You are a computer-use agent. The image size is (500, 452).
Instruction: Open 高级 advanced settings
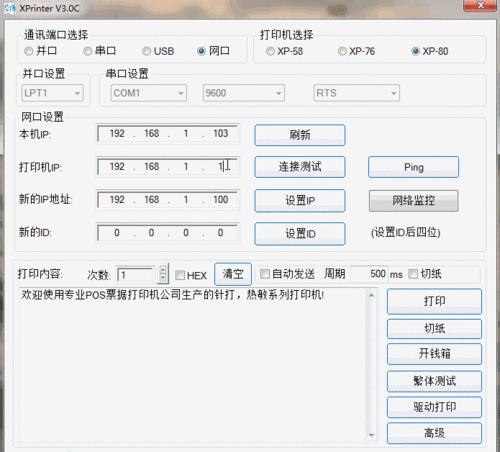coord(434,433)
